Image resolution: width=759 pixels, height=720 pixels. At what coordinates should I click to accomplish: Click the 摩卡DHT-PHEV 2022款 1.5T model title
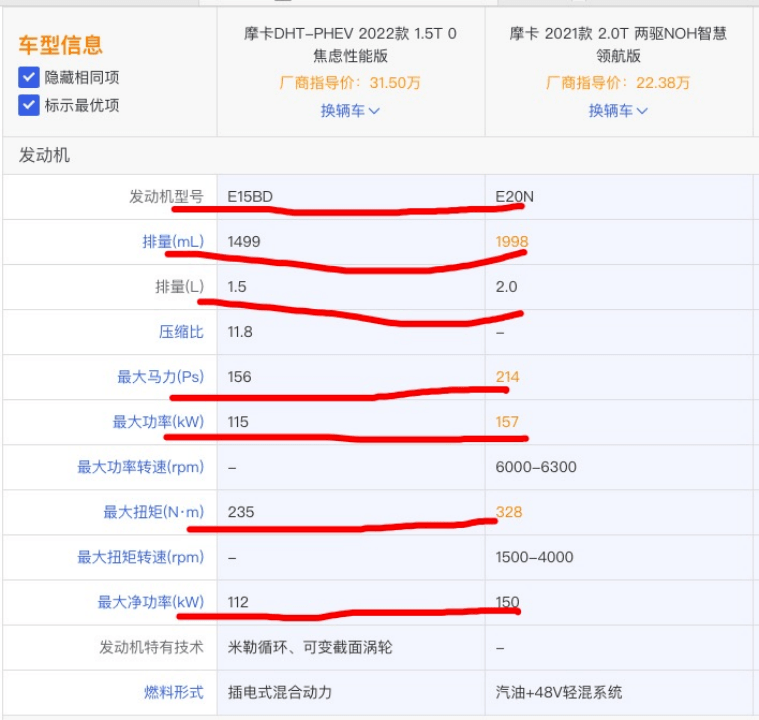350,45
